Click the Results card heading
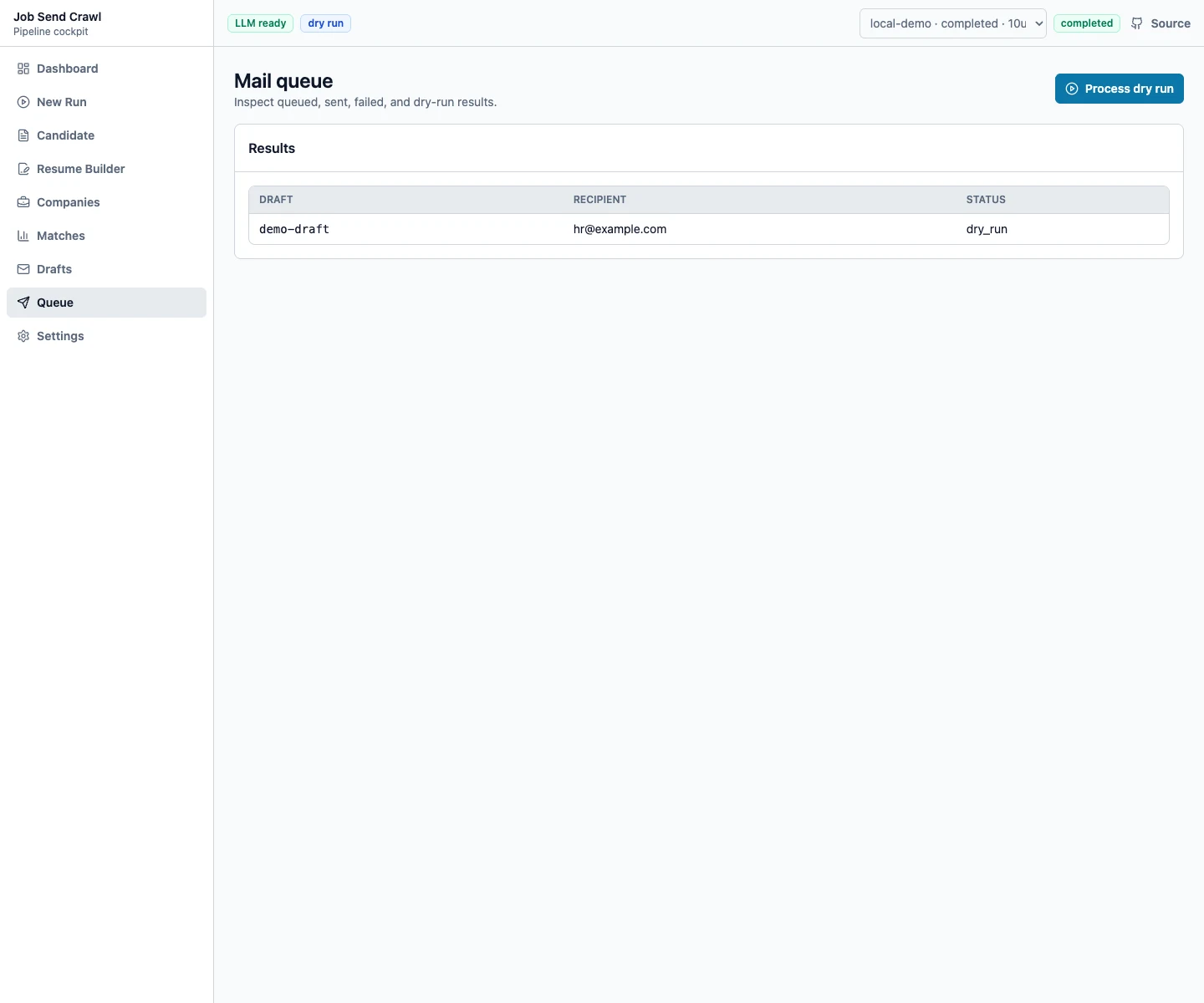 click(272, 148)
